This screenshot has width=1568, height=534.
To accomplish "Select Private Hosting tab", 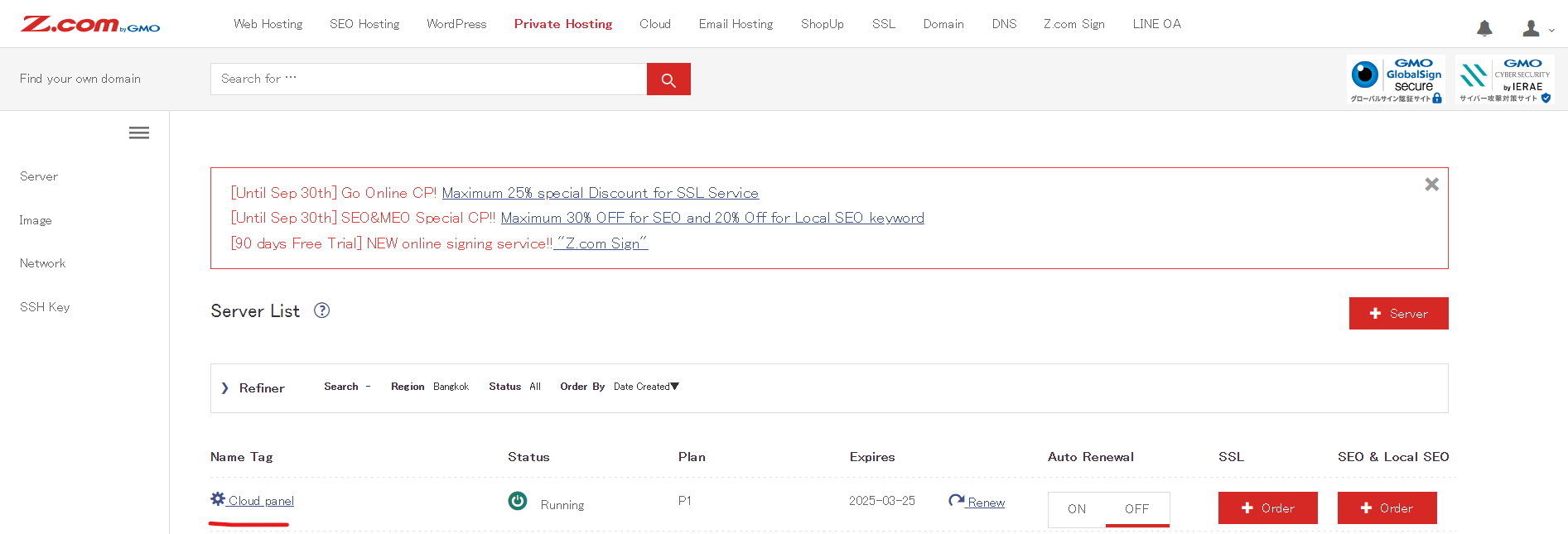I will pos(563,24).
